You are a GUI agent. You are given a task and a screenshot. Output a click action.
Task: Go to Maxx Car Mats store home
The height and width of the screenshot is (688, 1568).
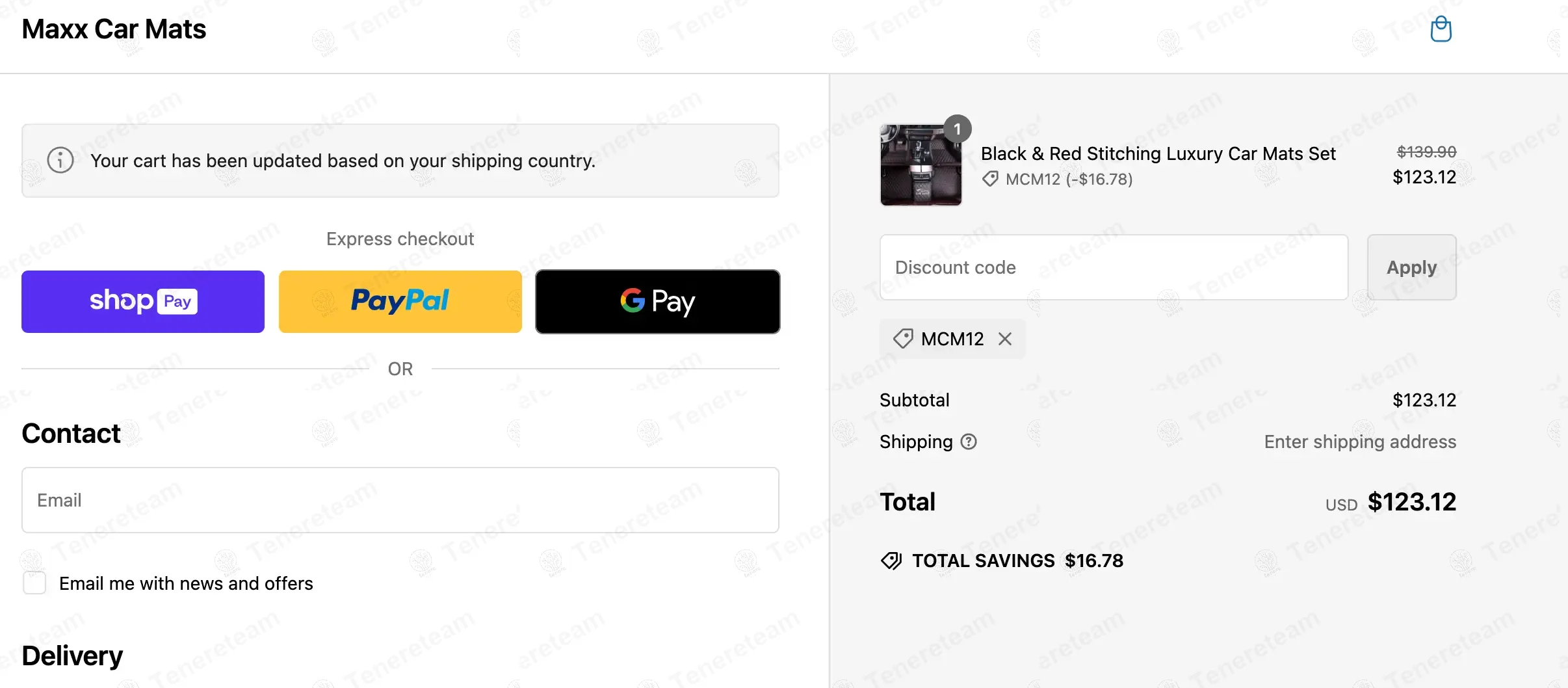tap(114, 29)
